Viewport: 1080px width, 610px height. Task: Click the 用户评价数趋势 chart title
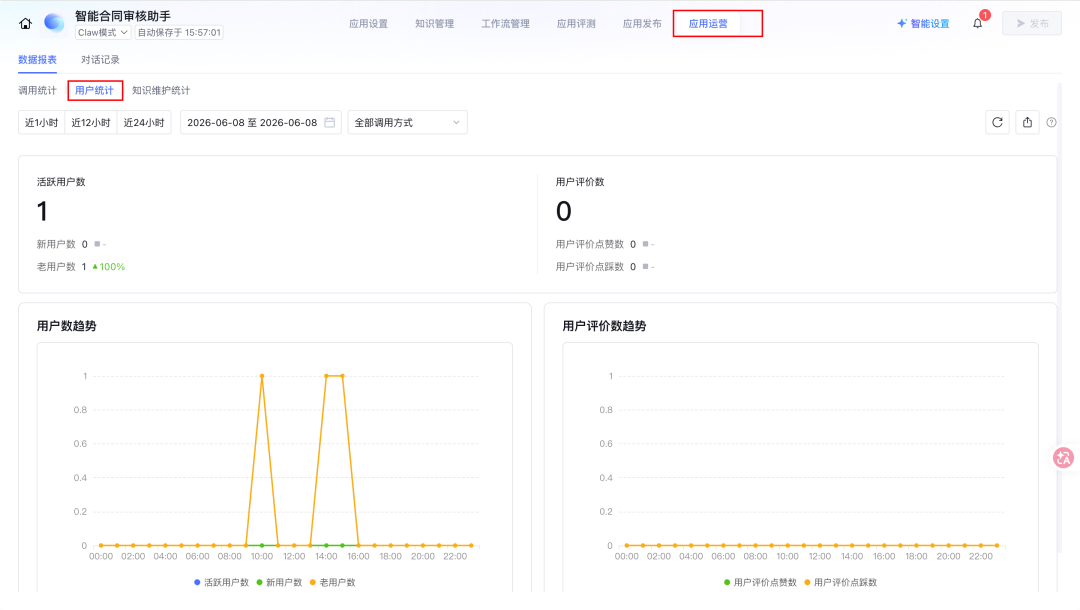click(x=604, y=326)
